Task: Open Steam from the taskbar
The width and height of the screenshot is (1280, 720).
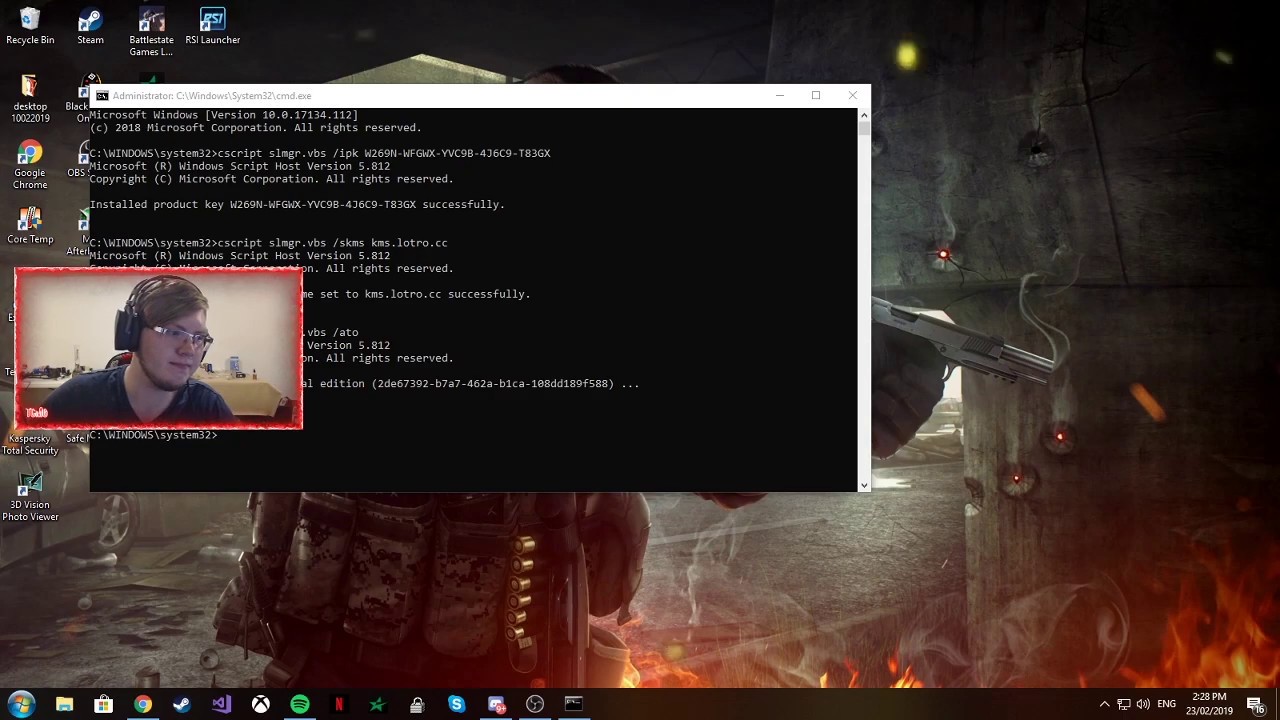Action: (182, 705)
